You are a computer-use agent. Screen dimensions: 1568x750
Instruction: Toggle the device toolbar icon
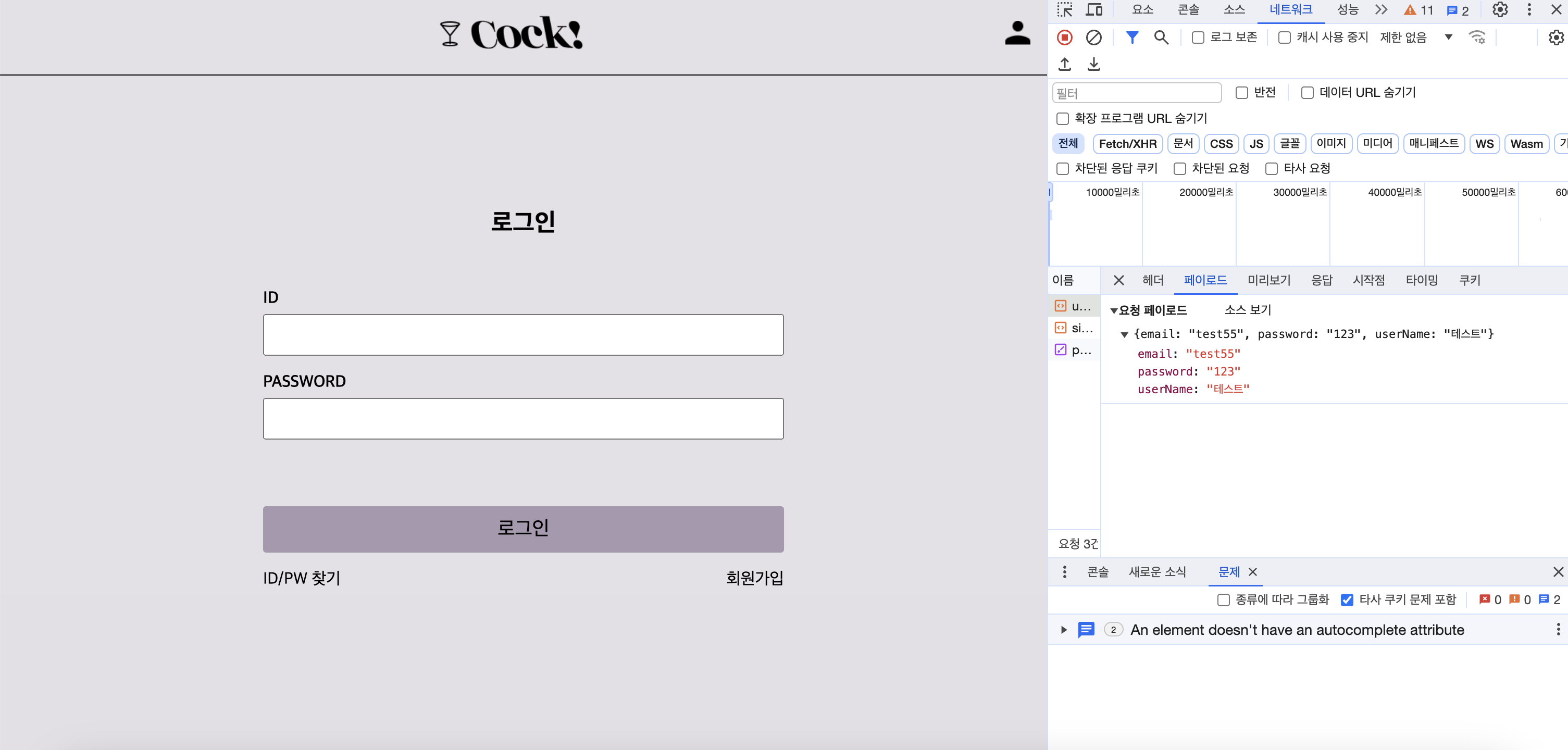tap(1094, 10)
